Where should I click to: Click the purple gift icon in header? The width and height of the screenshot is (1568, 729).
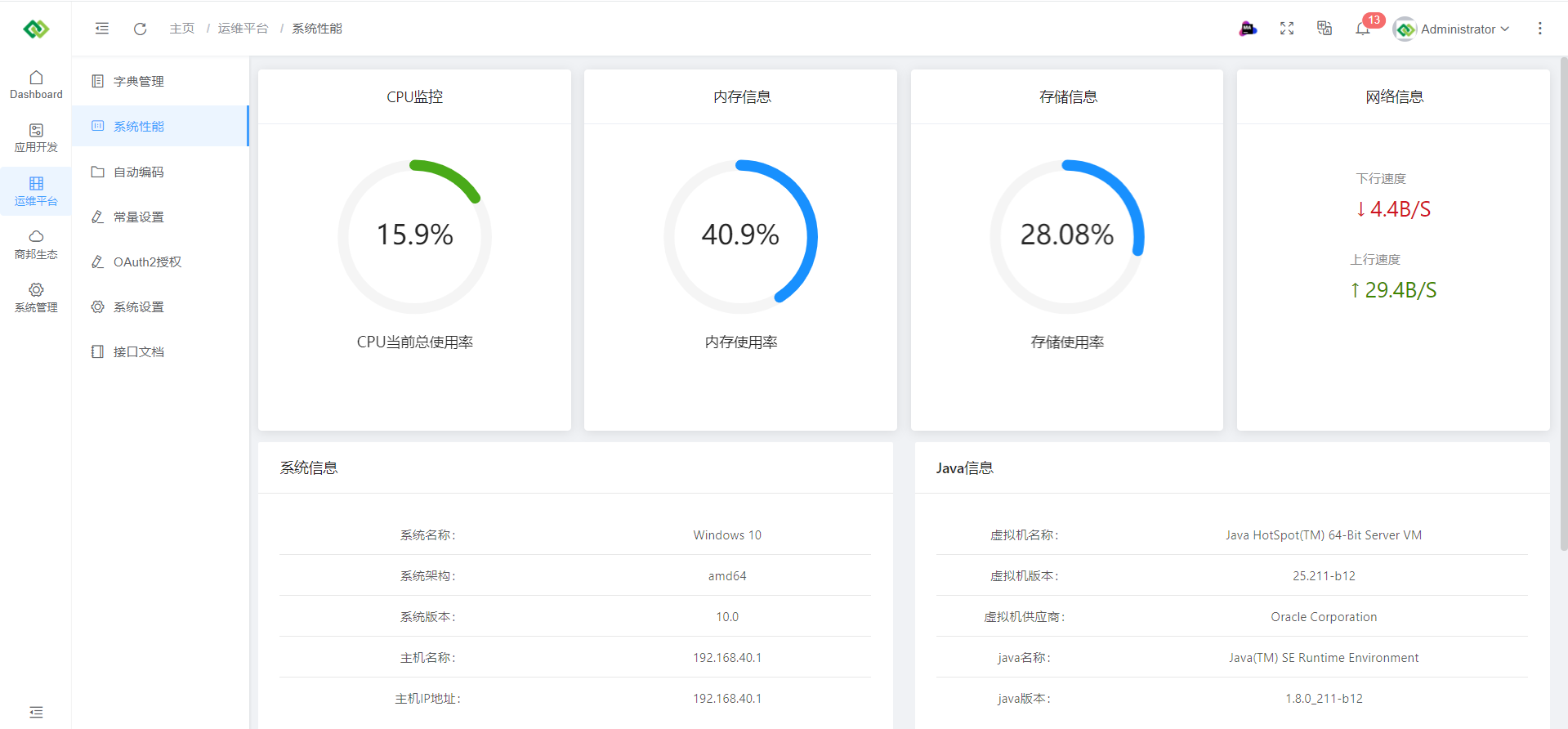click(x=1248, y=29)
